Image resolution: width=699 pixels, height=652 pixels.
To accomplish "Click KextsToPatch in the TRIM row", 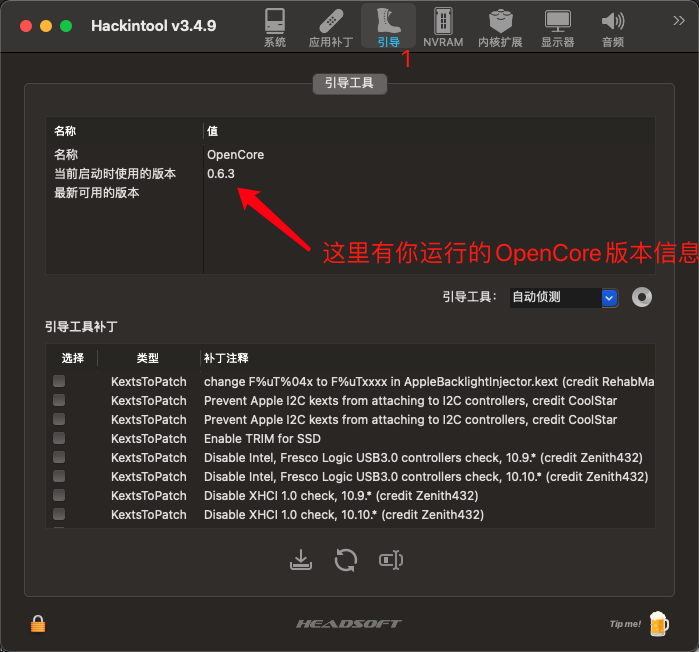I will click(148, 439).
